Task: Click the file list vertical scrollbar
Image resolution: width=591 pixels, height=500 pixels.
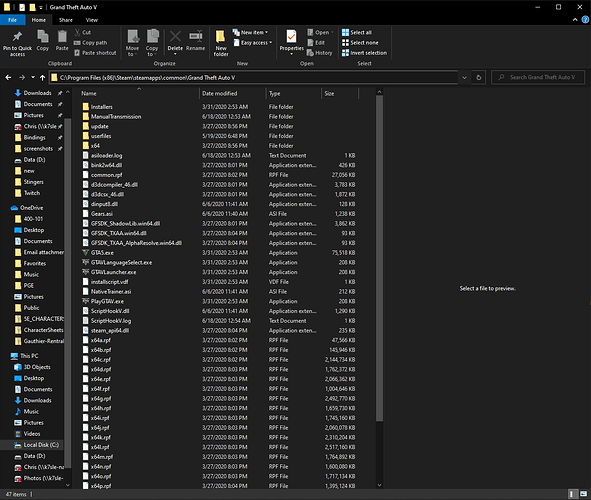Action: coord(380,258)
